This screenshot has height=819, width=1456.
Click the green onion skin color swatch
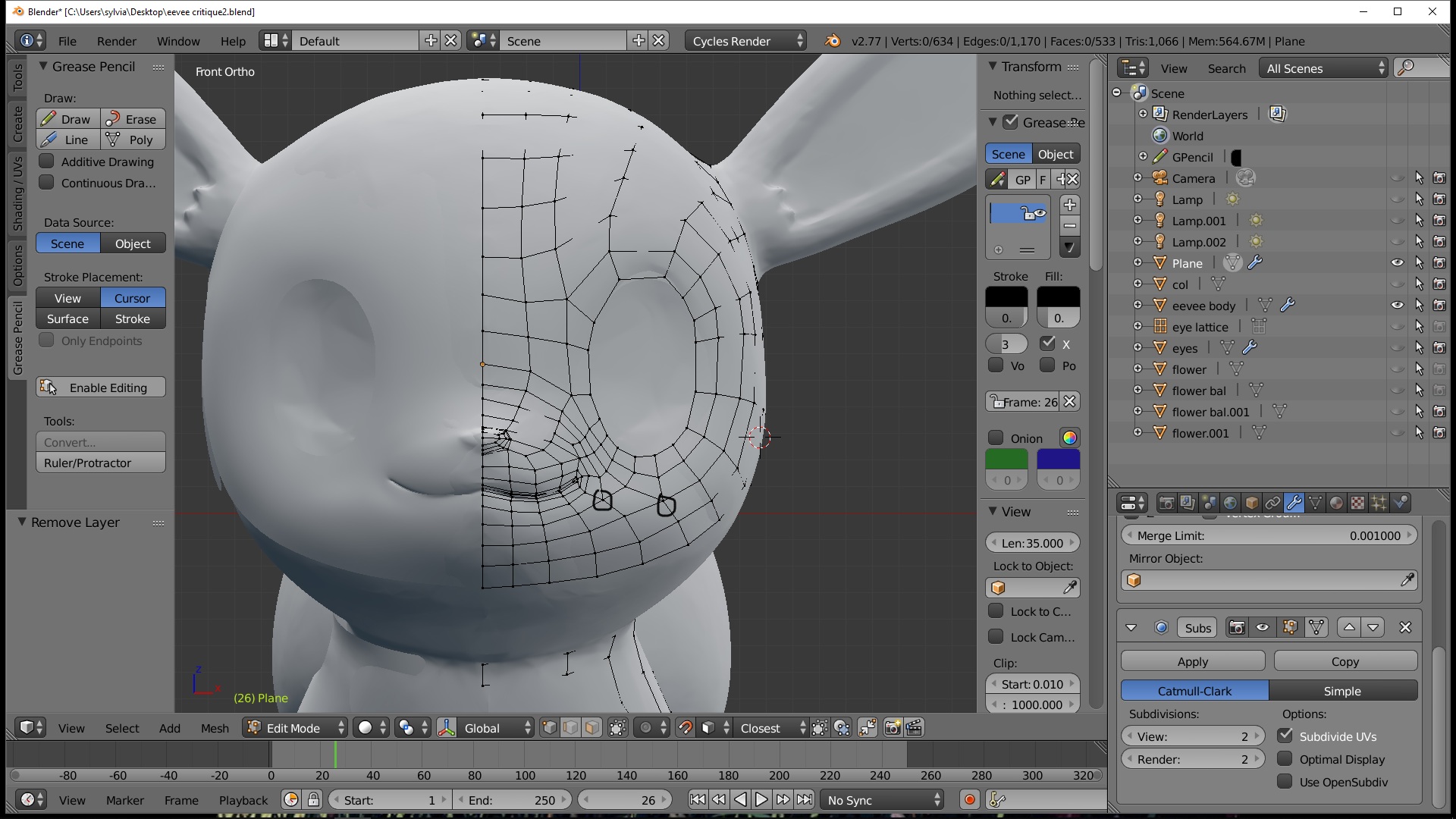click(1006, 460)
